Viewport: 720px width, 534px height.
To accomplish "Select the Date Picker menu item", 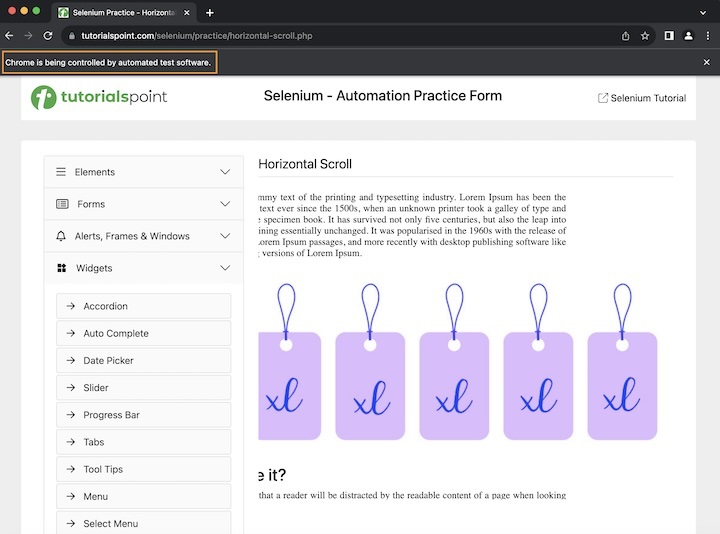I will pos(108,360).
